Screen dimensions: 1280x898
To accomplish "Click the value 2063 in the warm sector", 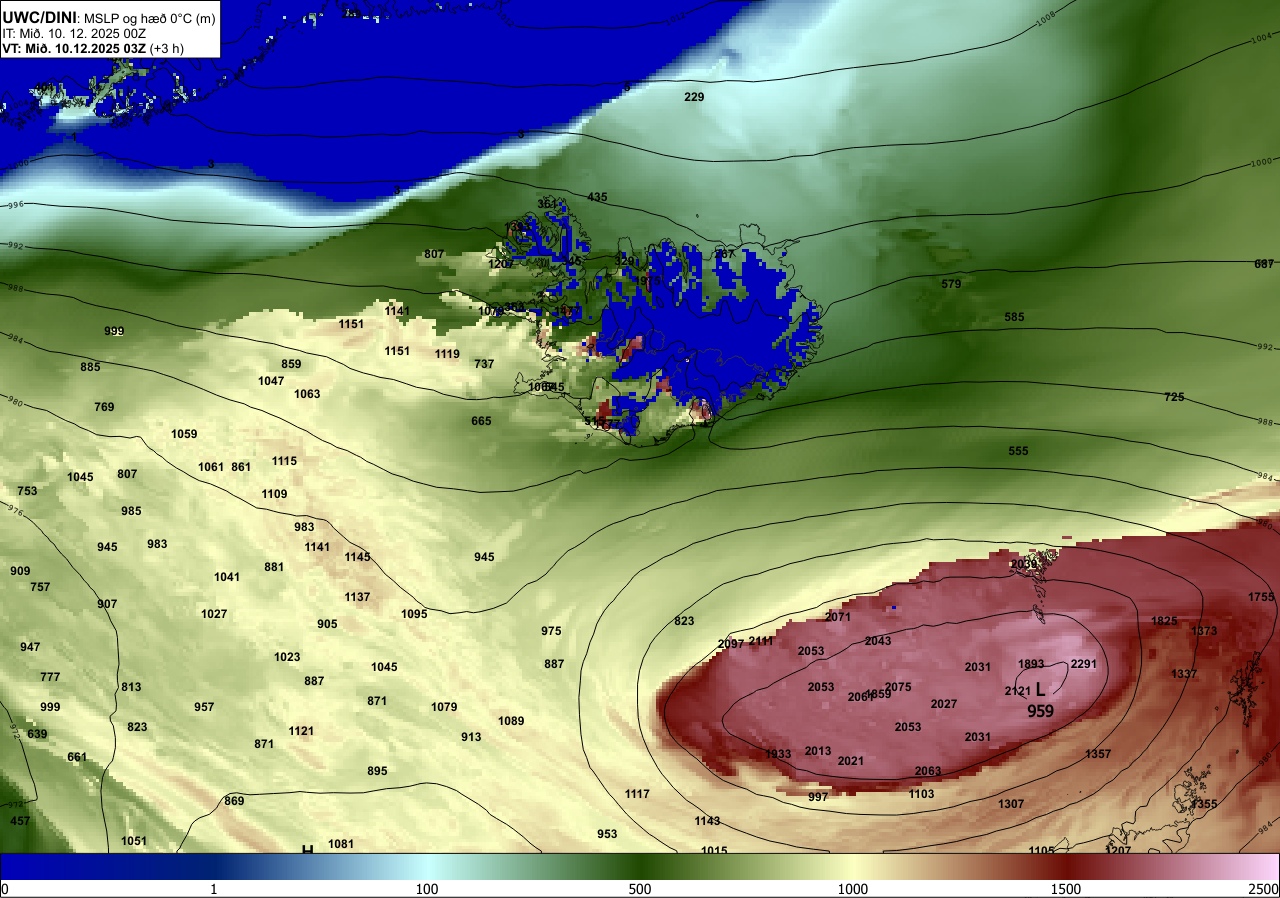I will (928, 771).
